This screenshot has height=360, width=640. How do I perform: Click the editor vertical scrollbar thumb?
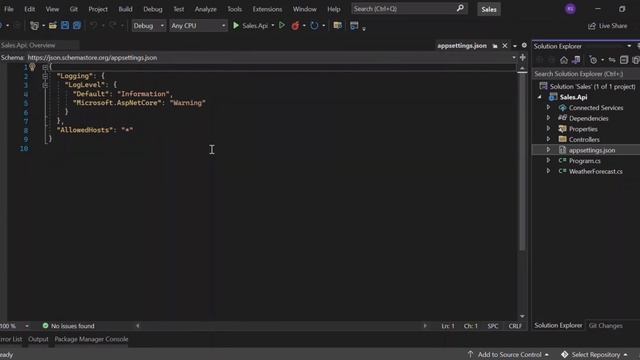(x=522, y=162)
